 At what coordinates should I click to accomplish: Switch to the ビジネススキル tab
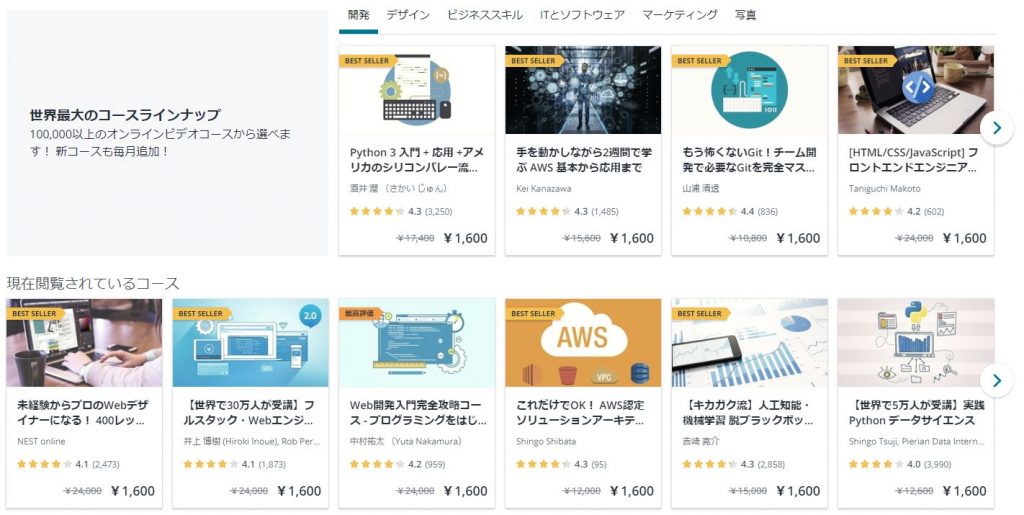pyautogui.click(x=485, y=14)
